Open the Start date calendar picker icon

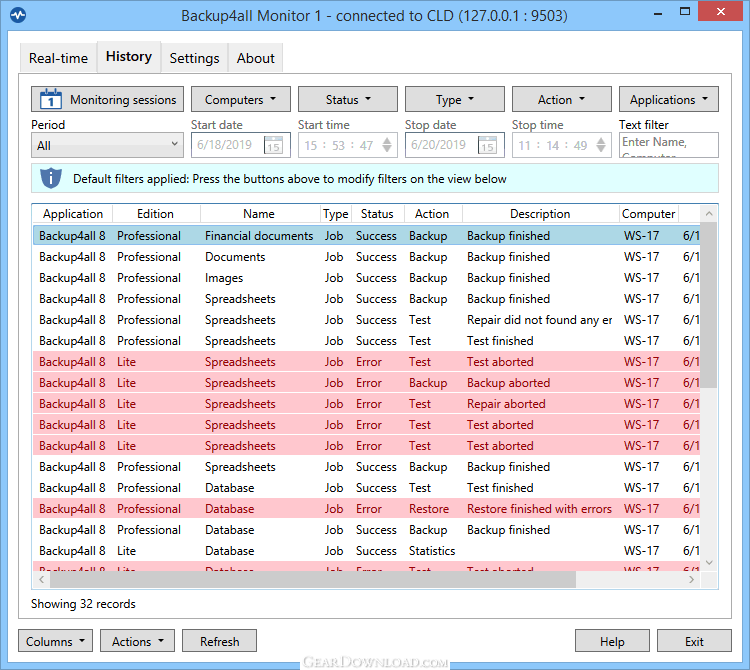pos(274,145)
